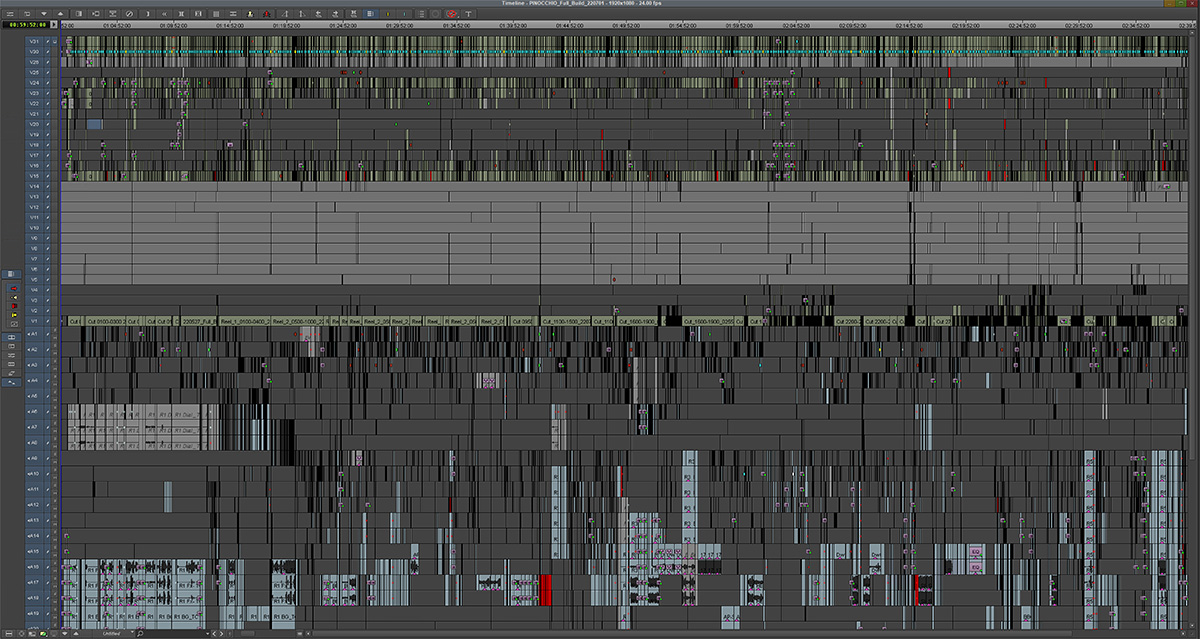Click the upward triangle in the bottom bar
The width and height of the screenshot is (1200, 639).
(x=77, y=633)
